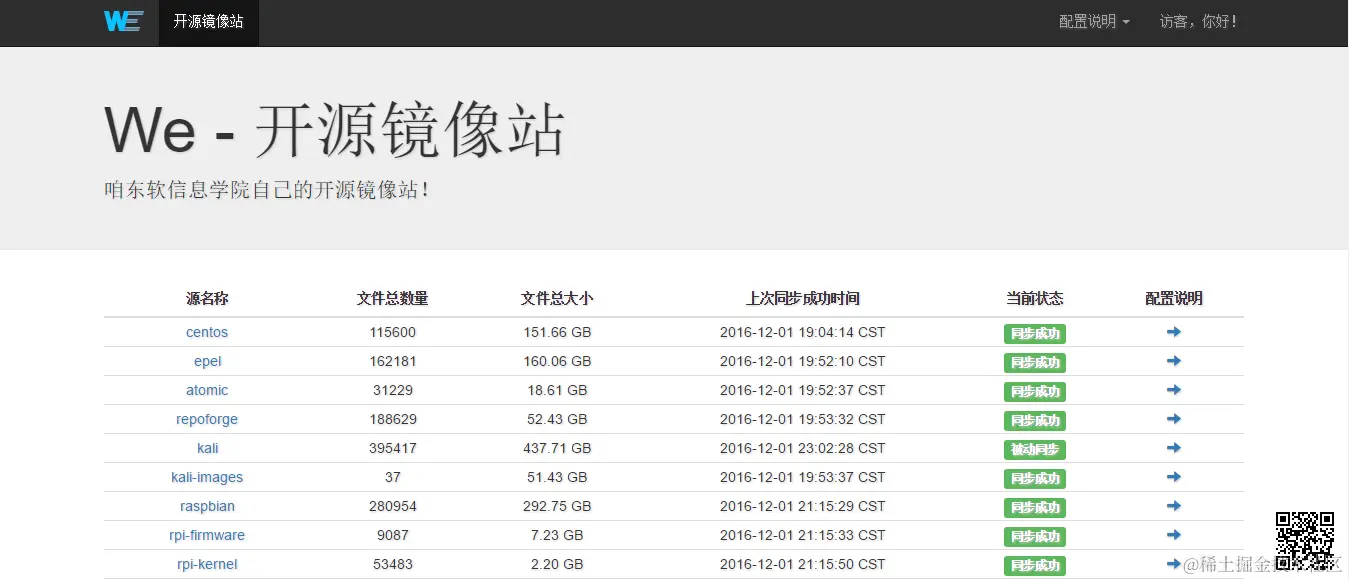The height and width of the screenshot is (581, 1349).
Task: Click size 18.61 GB for atomic
Action: 557,390
